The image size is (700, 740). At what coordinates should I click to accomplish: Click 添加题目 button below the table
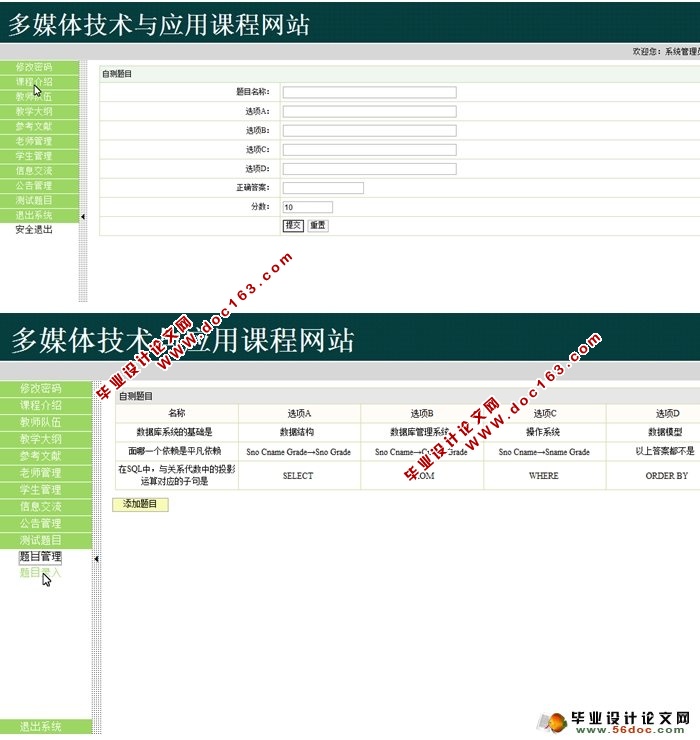coord(140,504)
